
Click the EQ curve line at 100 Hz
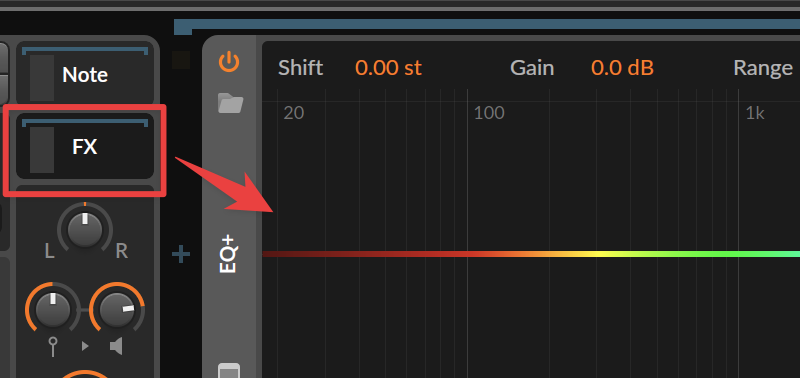pos(467,254)
